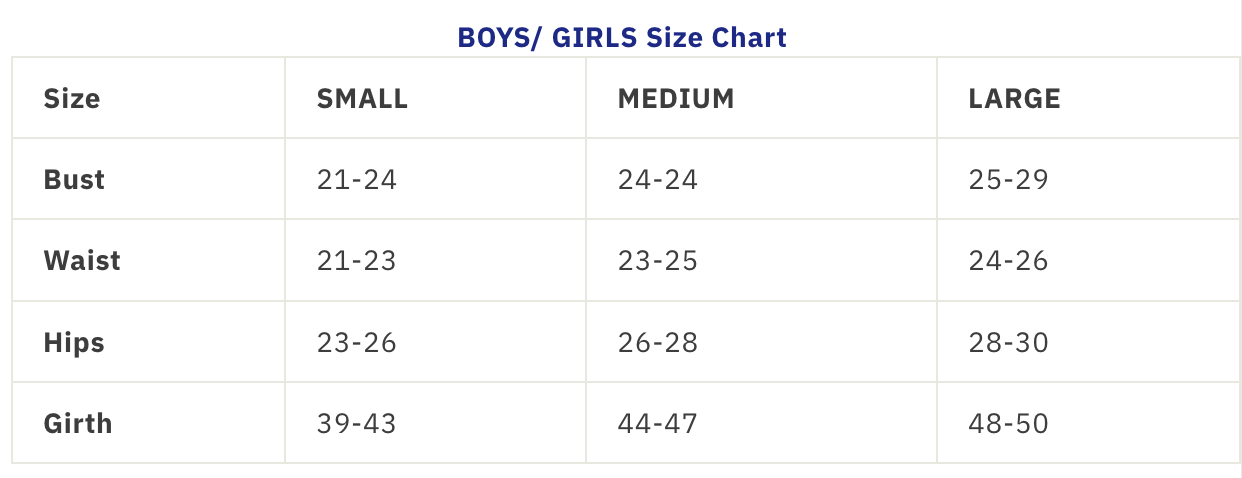
Task: Click the medium bust value 24-24
Action: pyautogui.click(x=658, y=180)
